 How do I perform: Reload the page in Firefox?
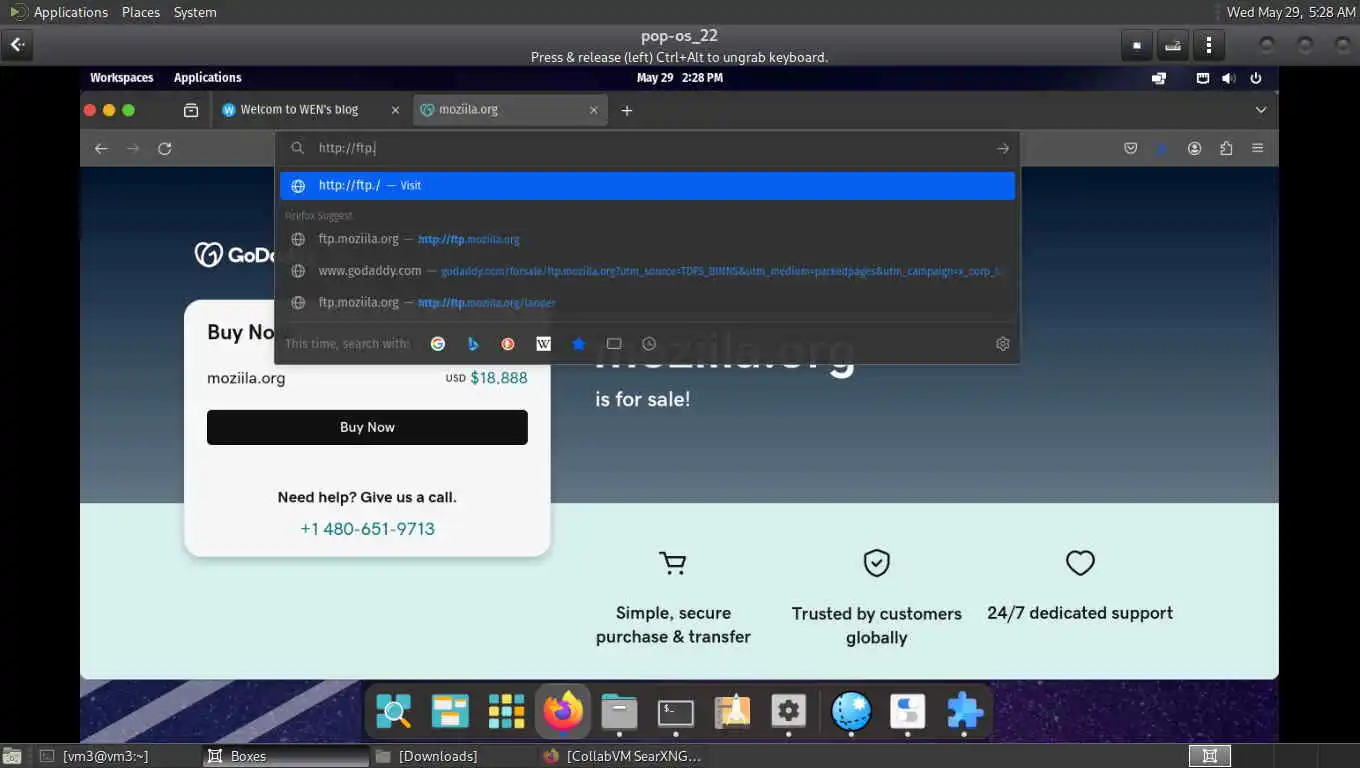[165, 148]
